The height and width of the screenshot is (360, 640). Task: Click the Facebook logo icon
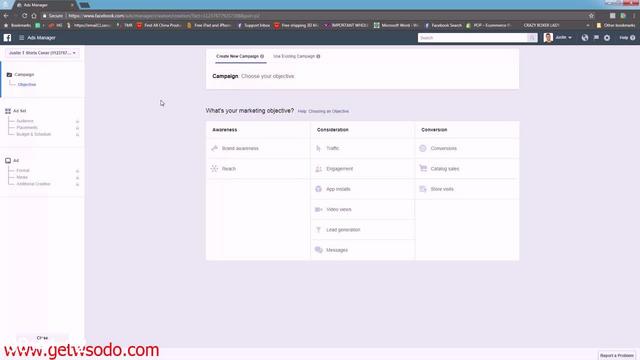pos(7,38)
